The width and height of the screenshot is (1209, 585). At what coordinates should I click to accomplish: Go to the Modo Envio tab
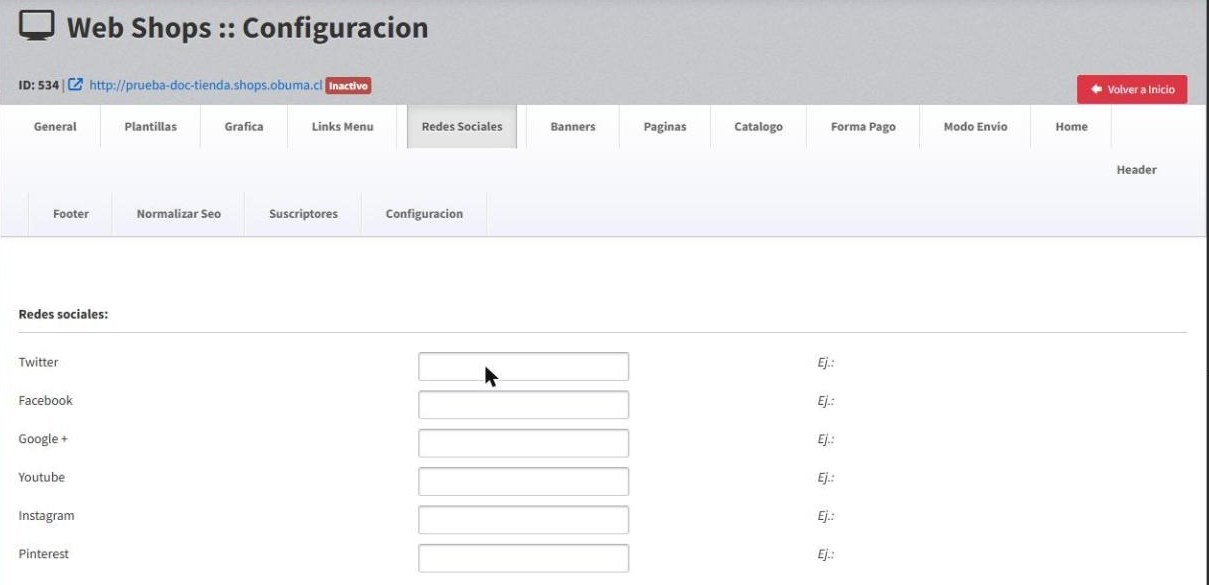tap(975, 127)
